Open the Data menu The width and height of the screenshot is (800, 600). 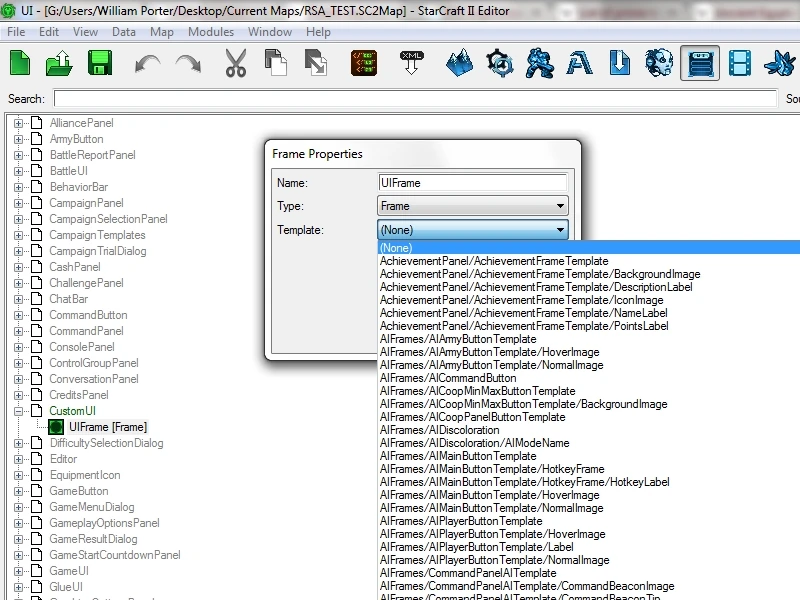(123, 32)
